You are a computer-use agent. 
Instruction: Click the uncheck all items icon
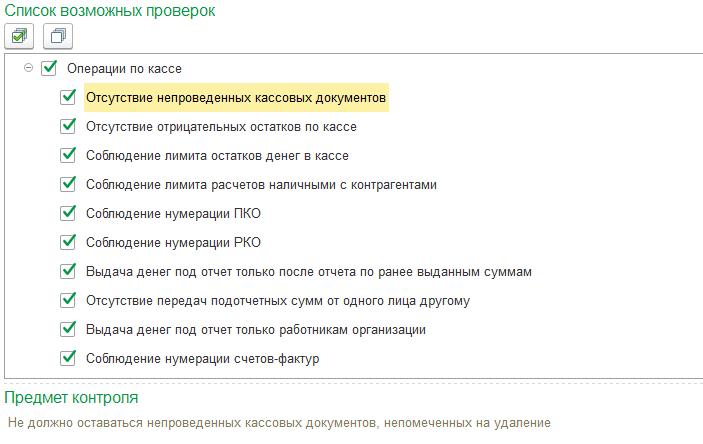(x=58, y=36)
